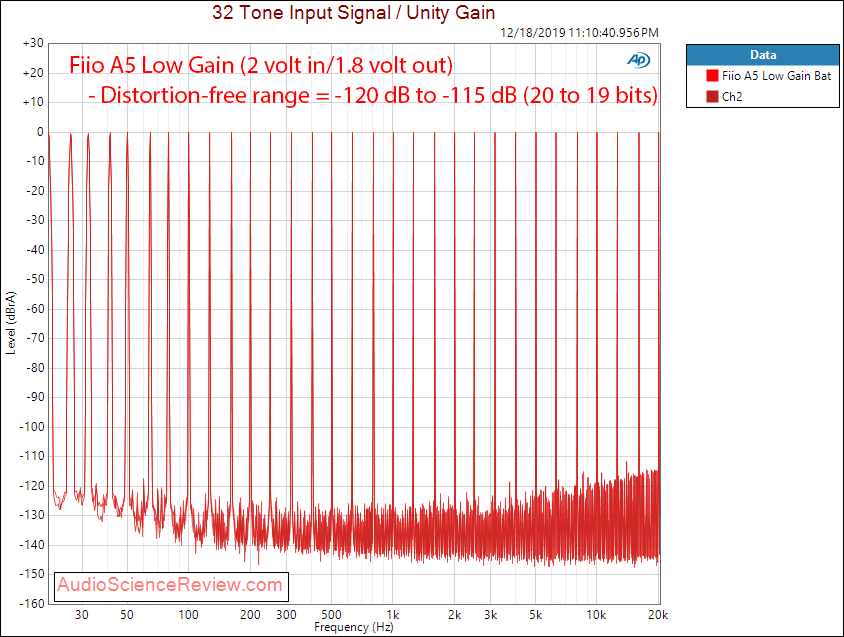Click the AP logo in chart corner
Image resolution: width=844 pixels, height=637 pixels.
[x=638, y=60]
